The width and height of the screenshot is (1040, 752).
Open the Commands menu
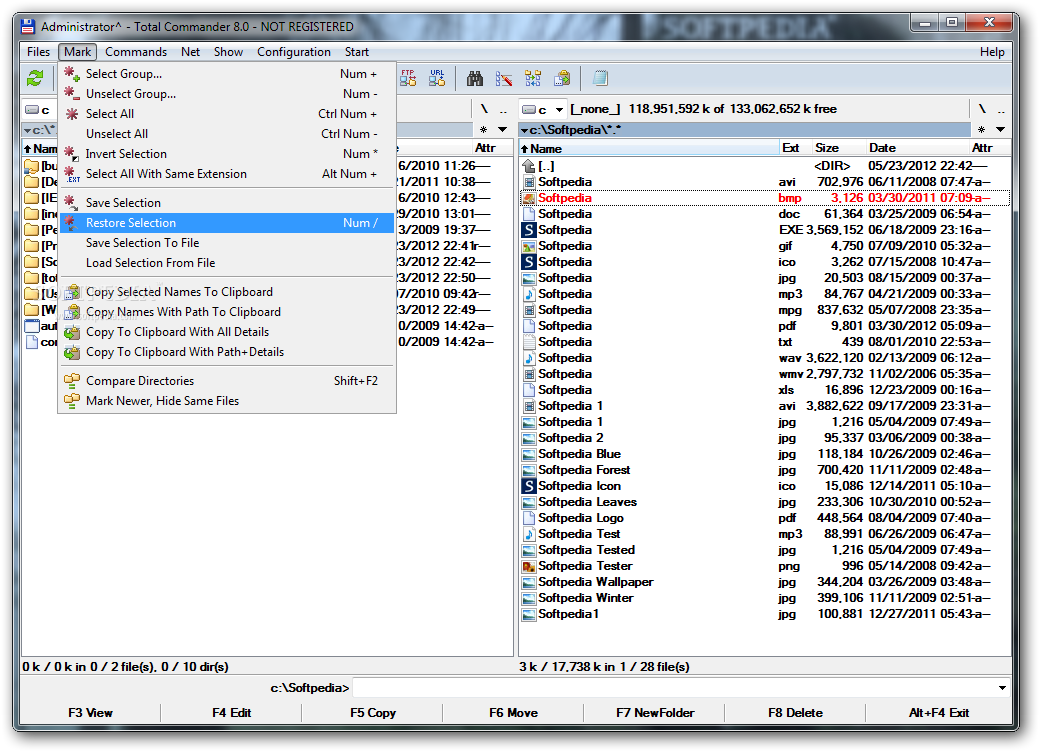pyautogui.click(x=136, y=51)
